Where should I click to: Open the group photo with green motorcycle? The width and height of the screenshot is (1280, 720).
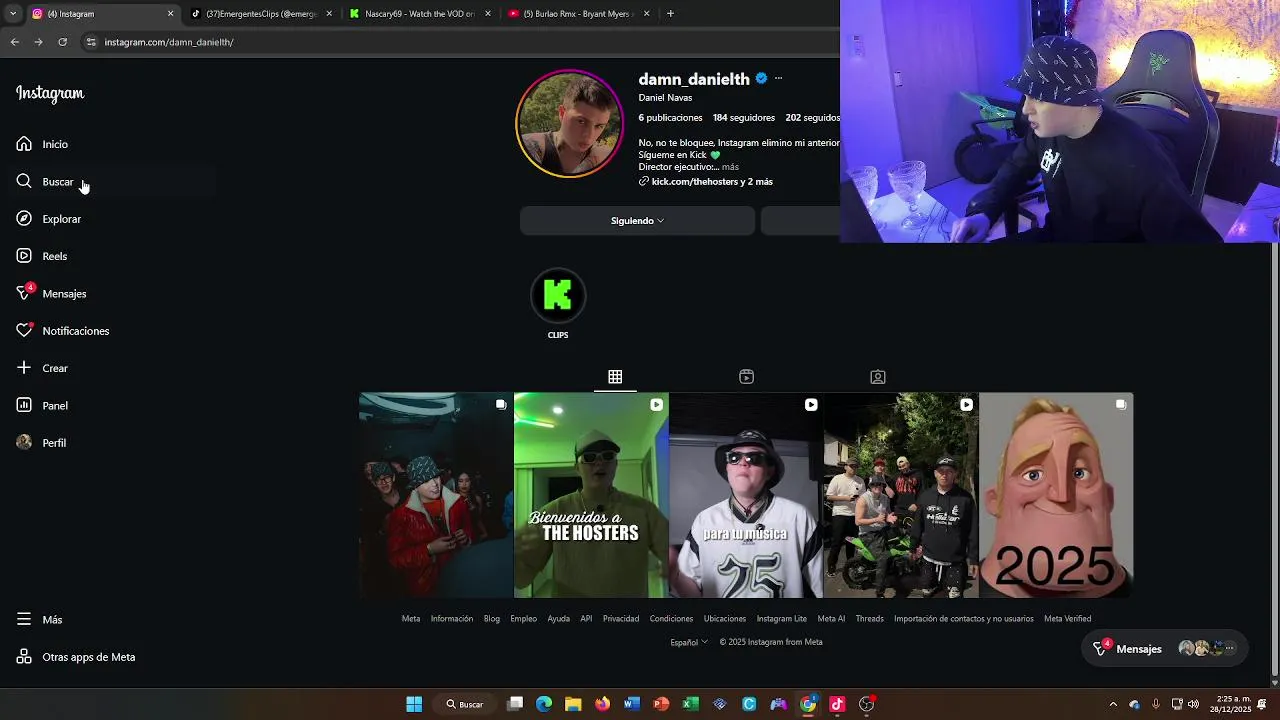tap(901, 495)
